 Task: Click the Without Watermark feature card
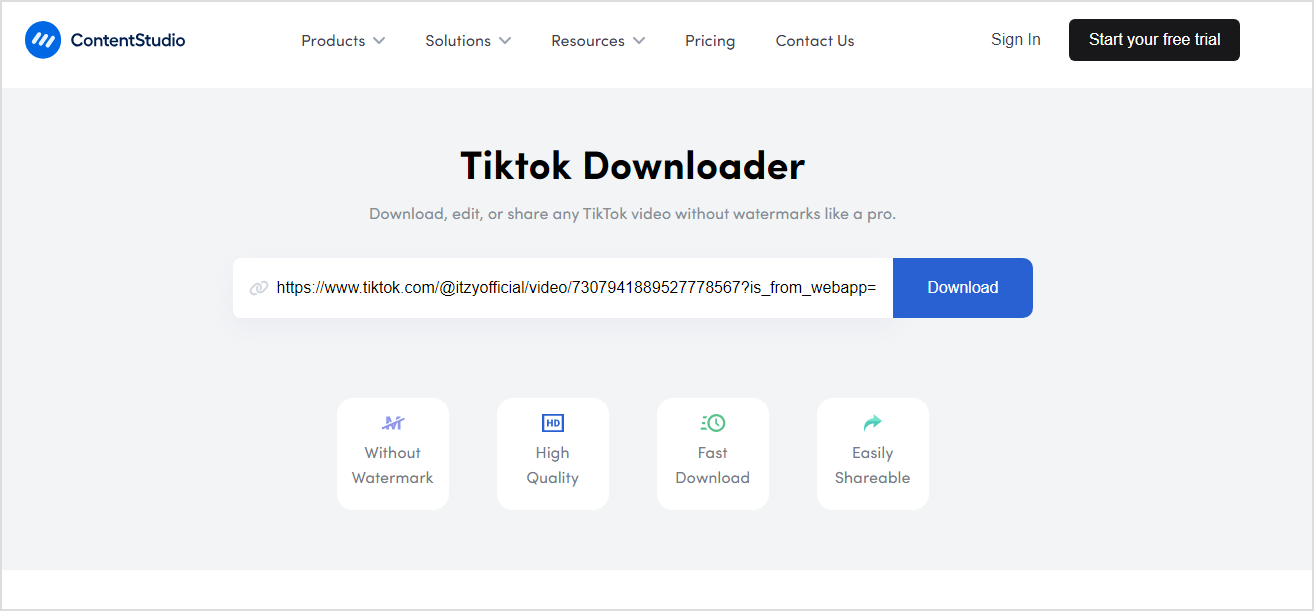pos(392,454)
